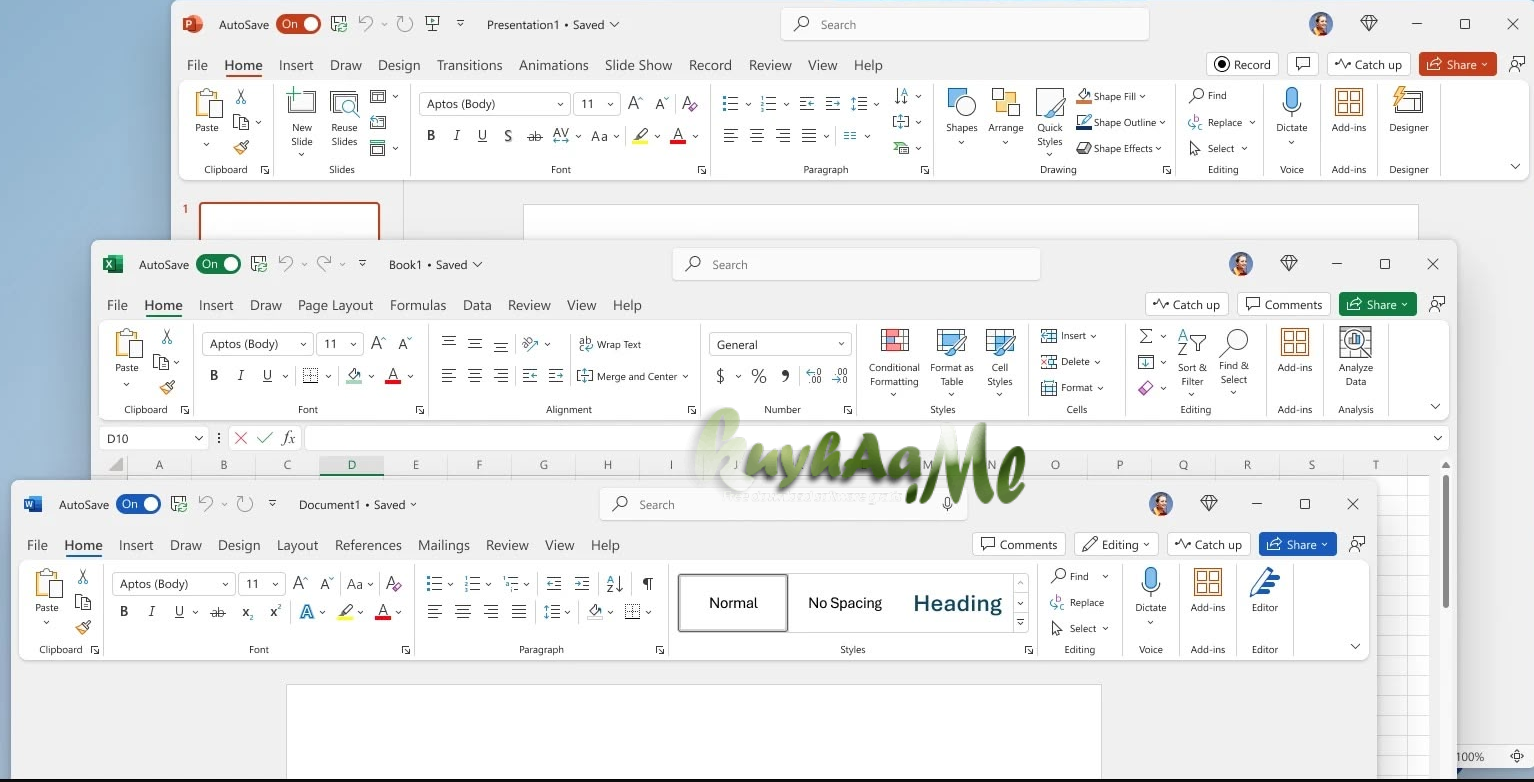Click Percent Style in Excel Number group
1534x782 pixels.
(x=759, y=376)
